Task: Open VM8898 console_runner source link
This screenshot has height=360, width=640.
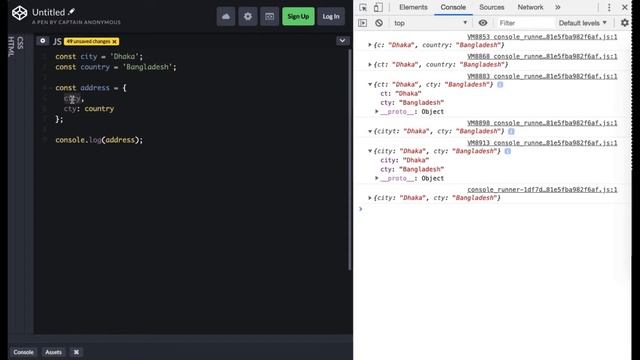Action: click(x=542, y=123)
